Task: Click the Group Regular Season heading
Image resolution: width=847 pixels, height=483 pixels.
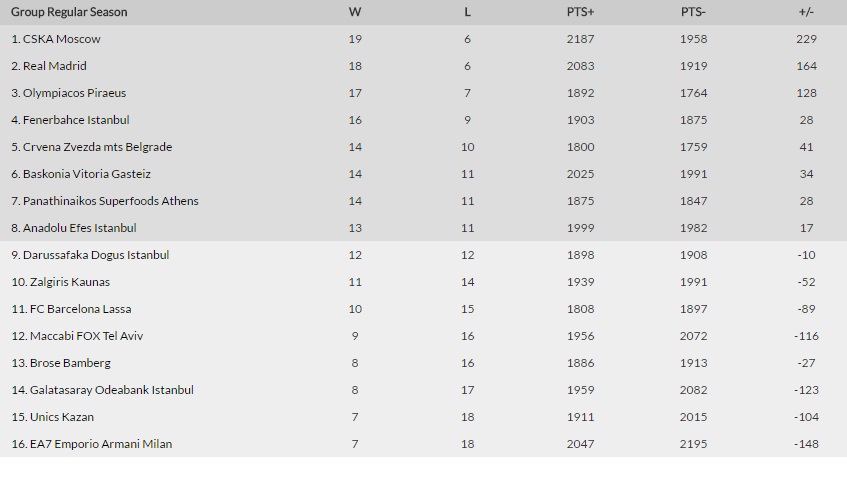Action: [69, 12]
